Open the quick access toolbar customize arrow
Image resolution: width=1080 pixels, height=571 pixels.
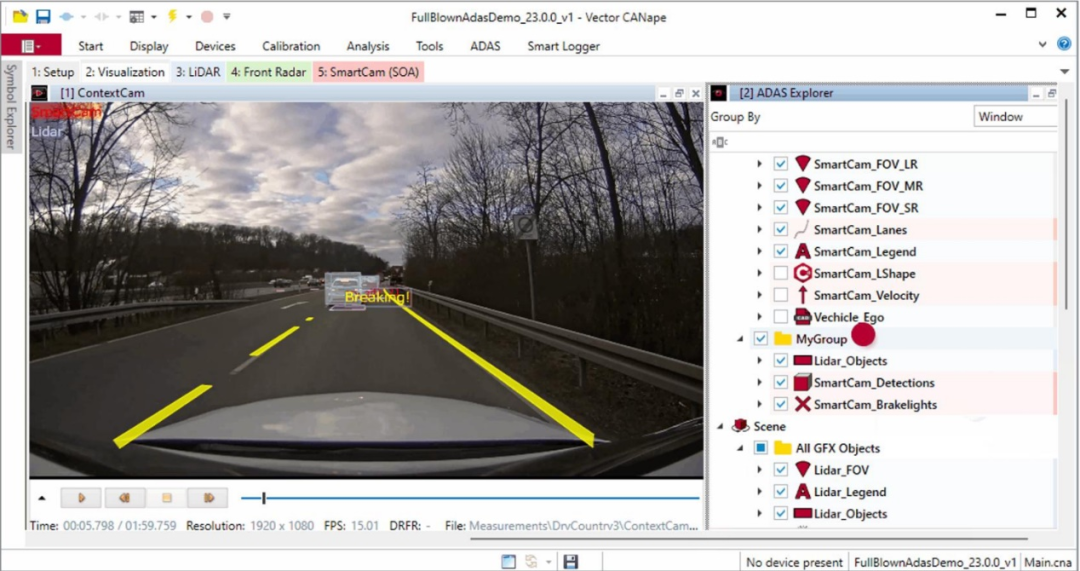pos(227,16)
